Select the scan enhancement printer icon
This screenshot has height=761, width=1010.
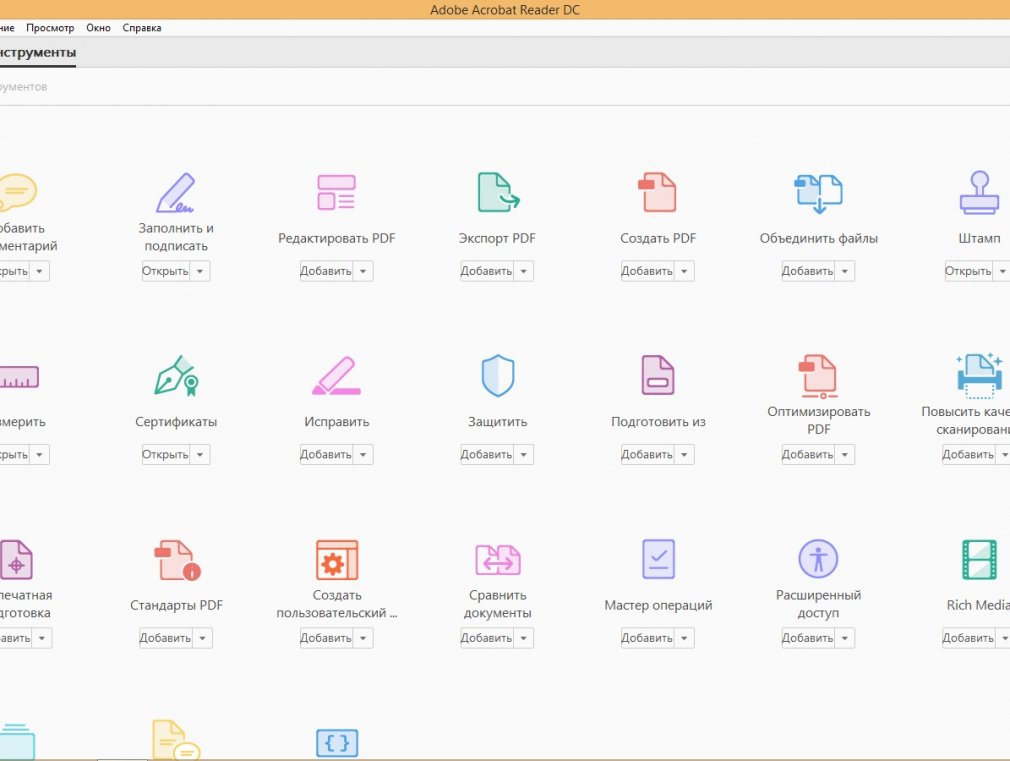pos(979,375)
